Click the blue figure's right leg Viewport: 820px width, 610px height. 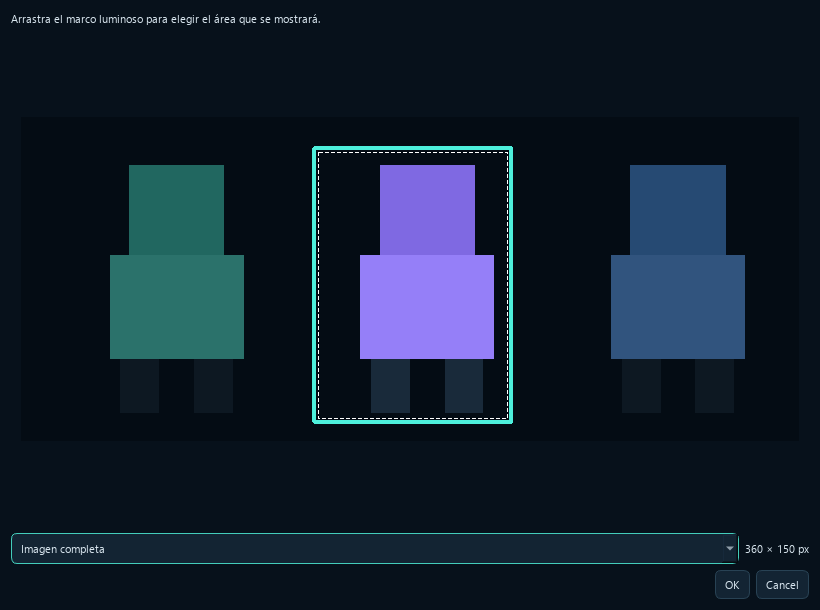714,386
